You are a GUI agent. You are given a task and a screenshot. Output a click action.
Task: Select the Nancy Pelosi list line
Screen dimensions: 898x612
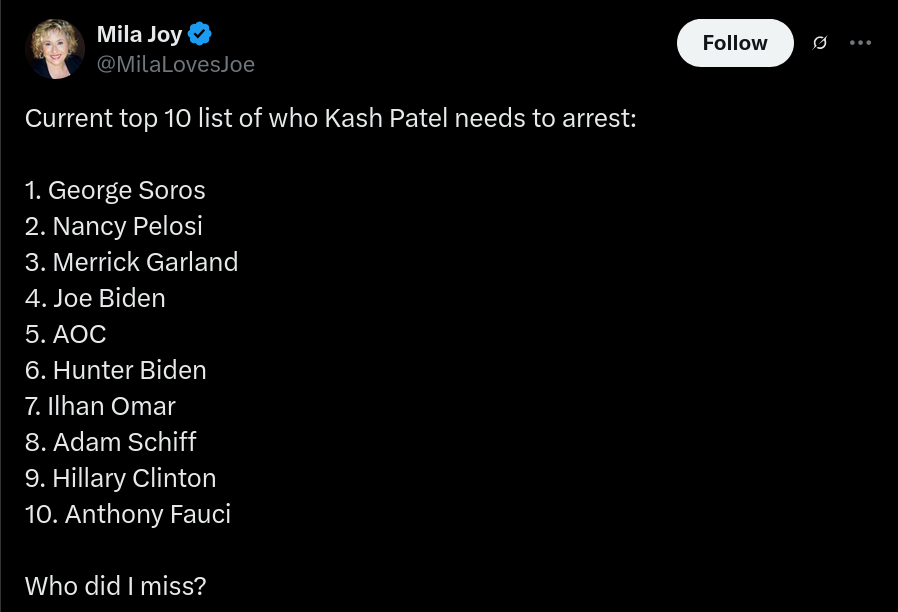click(x=114, y=227)
